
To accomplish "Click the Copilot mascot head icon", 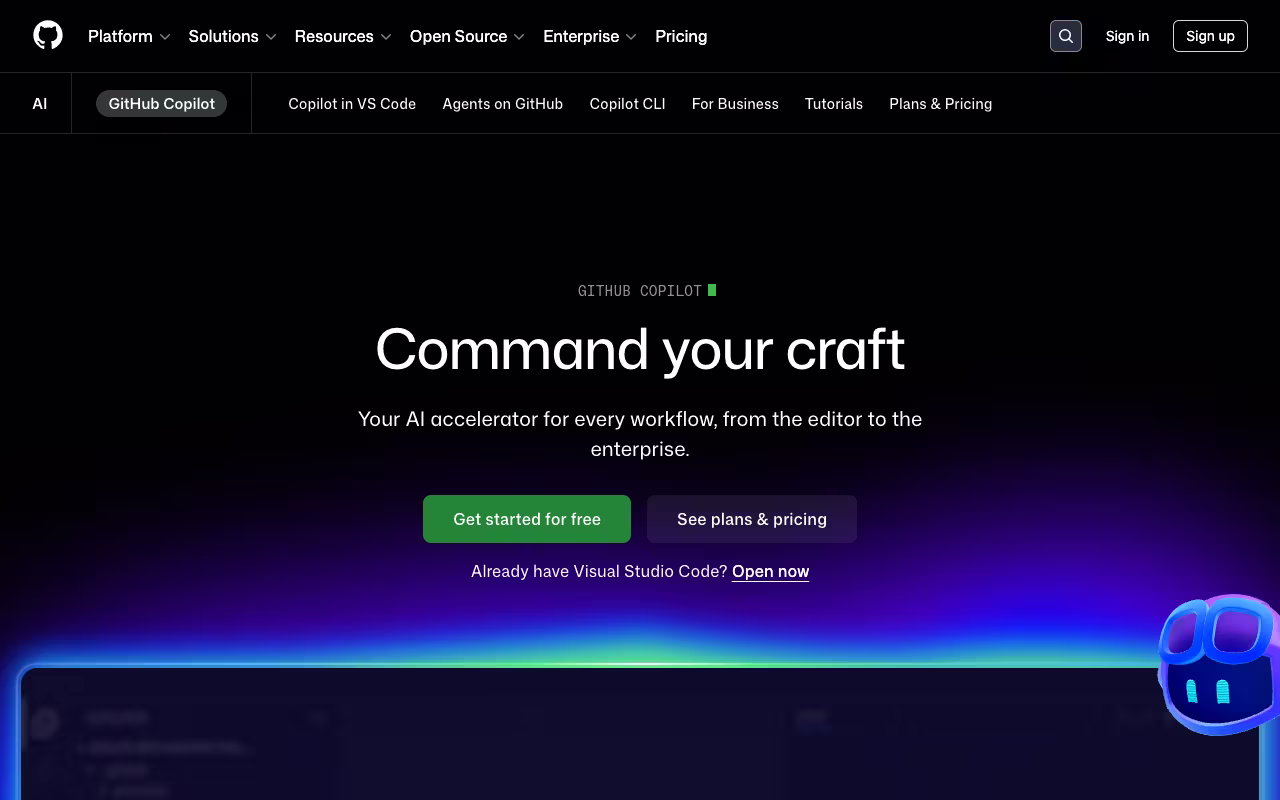I will click(x=1220, y=664).
